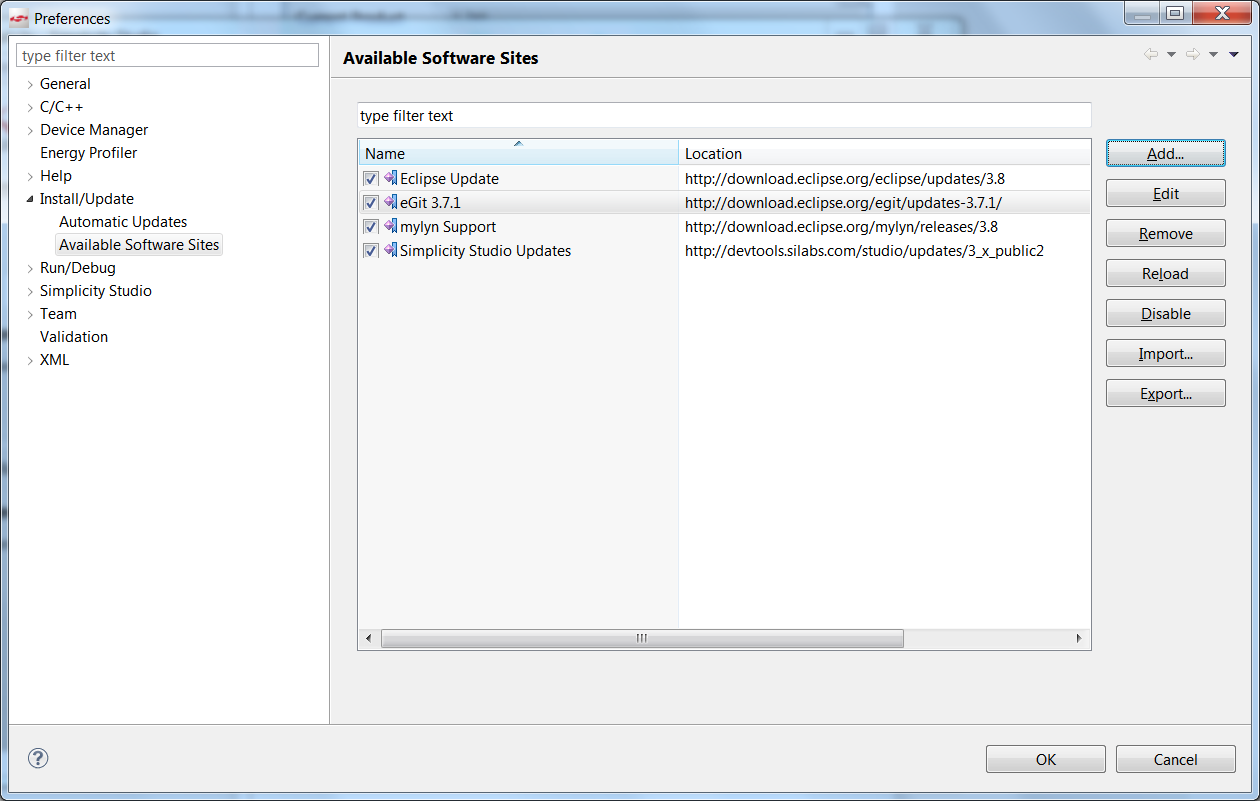Click the mylyn Support site icon
The height and width of the screenshot is (801, 1260).
click(x=390, y=226)
